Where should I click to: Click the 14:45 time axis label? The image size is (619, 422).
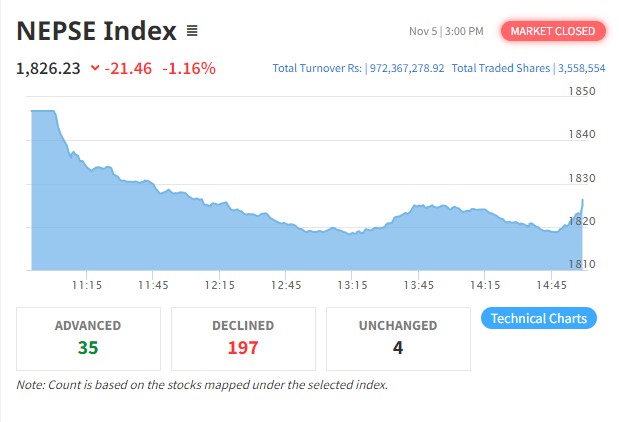click(550, 285)
